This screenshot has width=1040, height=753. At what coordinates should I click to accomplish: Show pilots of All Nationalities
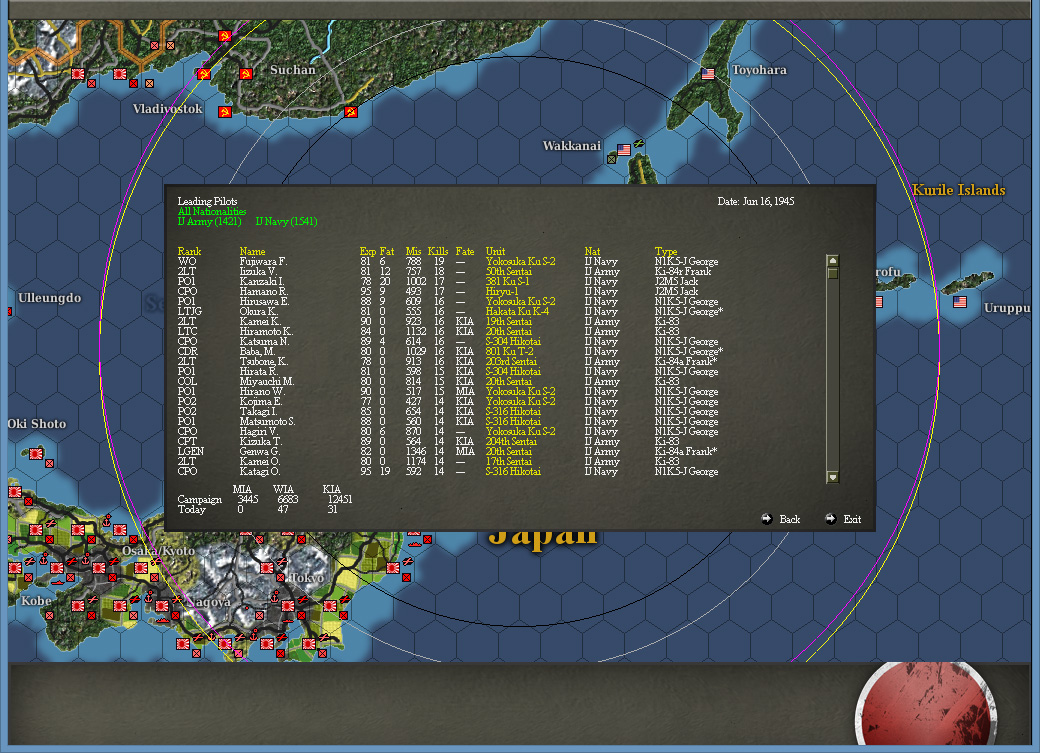(x=212, y=212)
